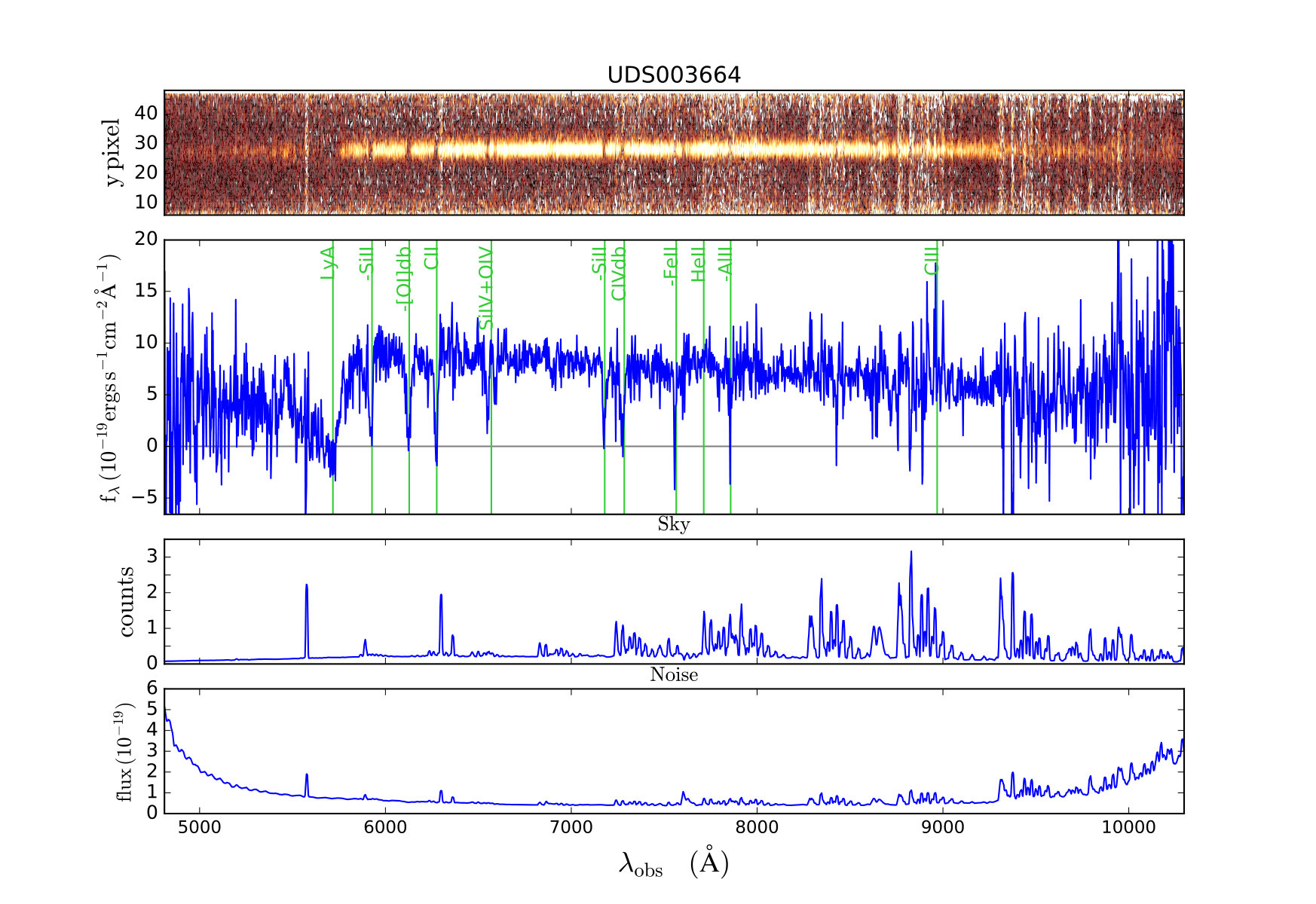Click the plot title UDS003664
This screenshot has width=1316, height=904.
coord(674,75)
